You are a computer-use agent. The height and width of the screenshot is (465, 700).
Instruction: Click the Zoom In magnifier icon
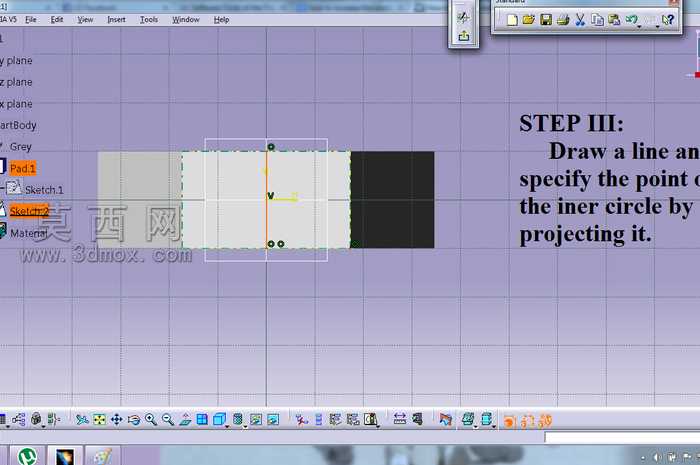(151, 419)
